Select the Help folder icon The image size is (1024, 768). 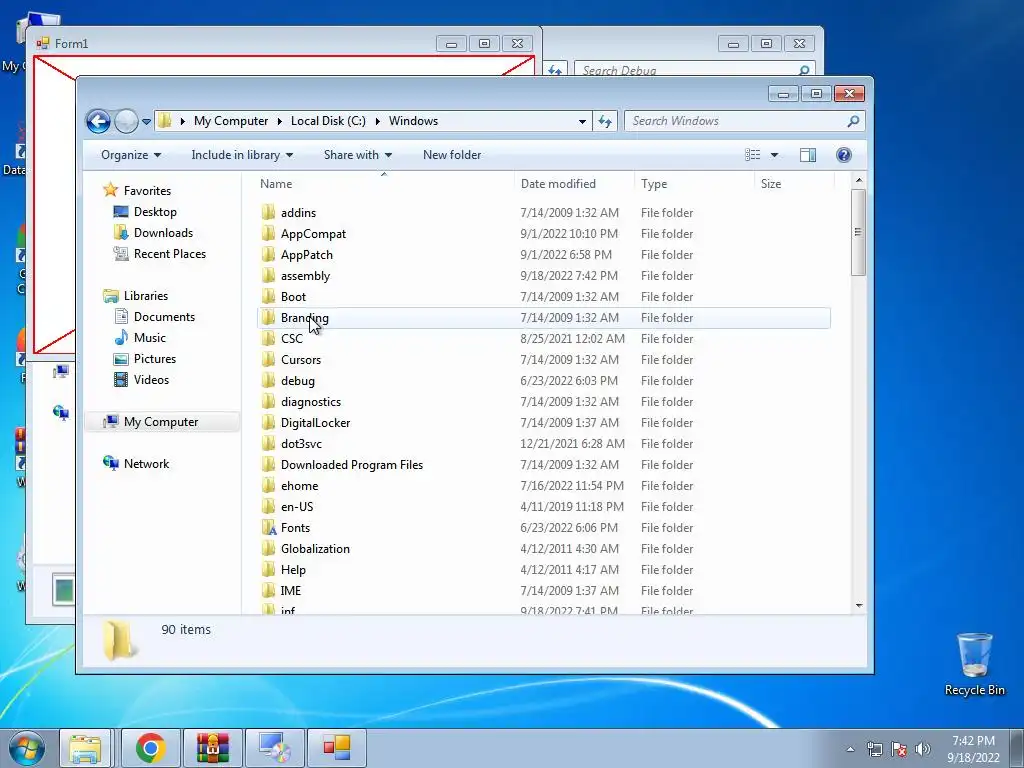[268, 569]
